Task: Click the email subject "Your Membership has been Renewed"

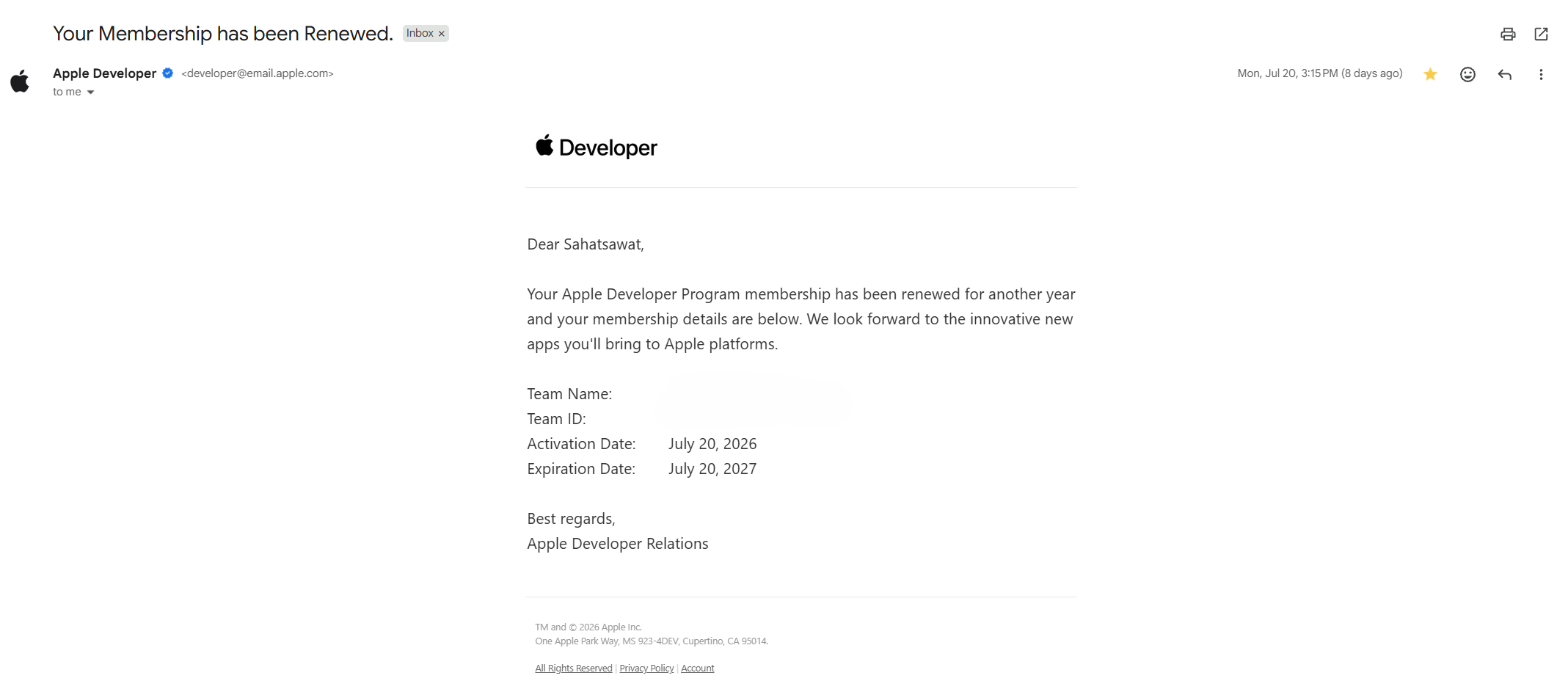Action: point(223,34)
